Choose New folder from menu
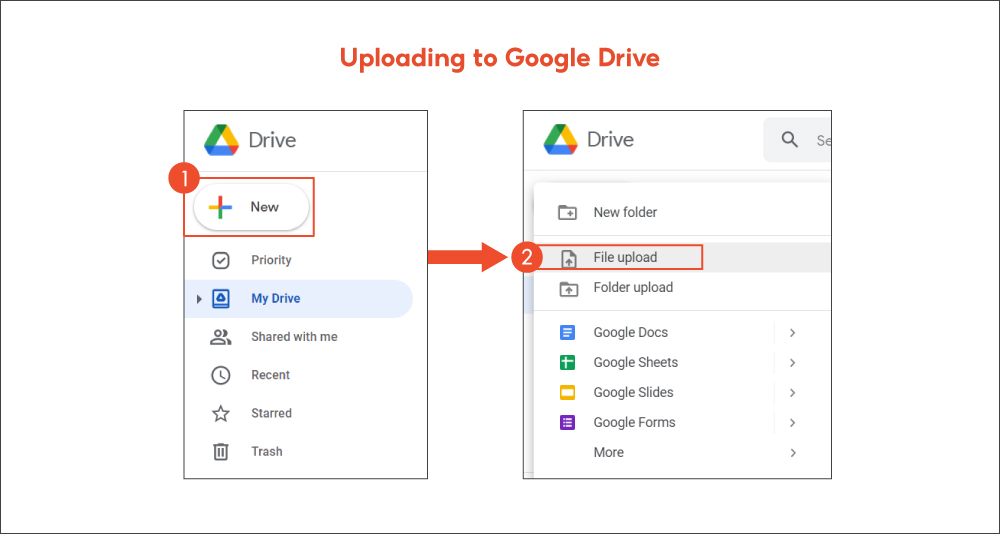This screenshot has height=534, width=1000. point(625,212)
